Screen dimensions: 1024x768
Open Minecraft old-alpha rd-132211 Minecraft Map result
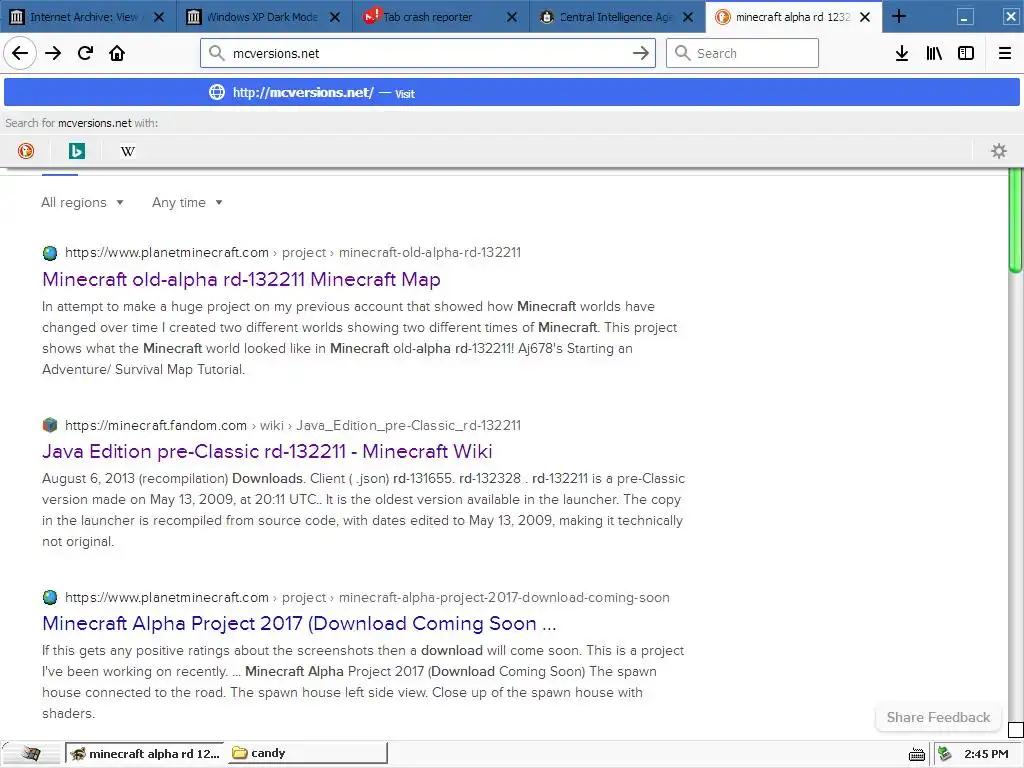241,279
